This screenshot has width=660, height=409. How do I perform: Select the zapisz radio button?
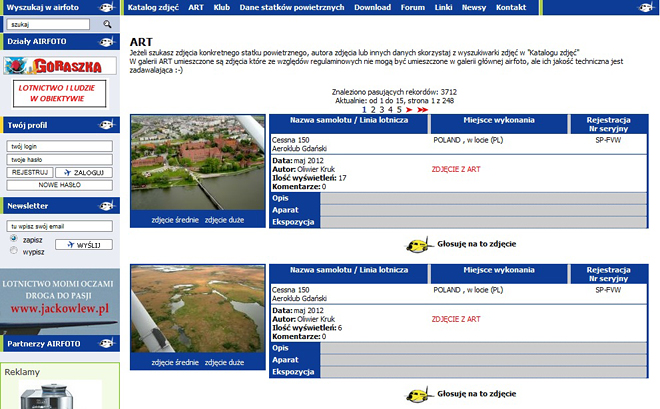14,239
